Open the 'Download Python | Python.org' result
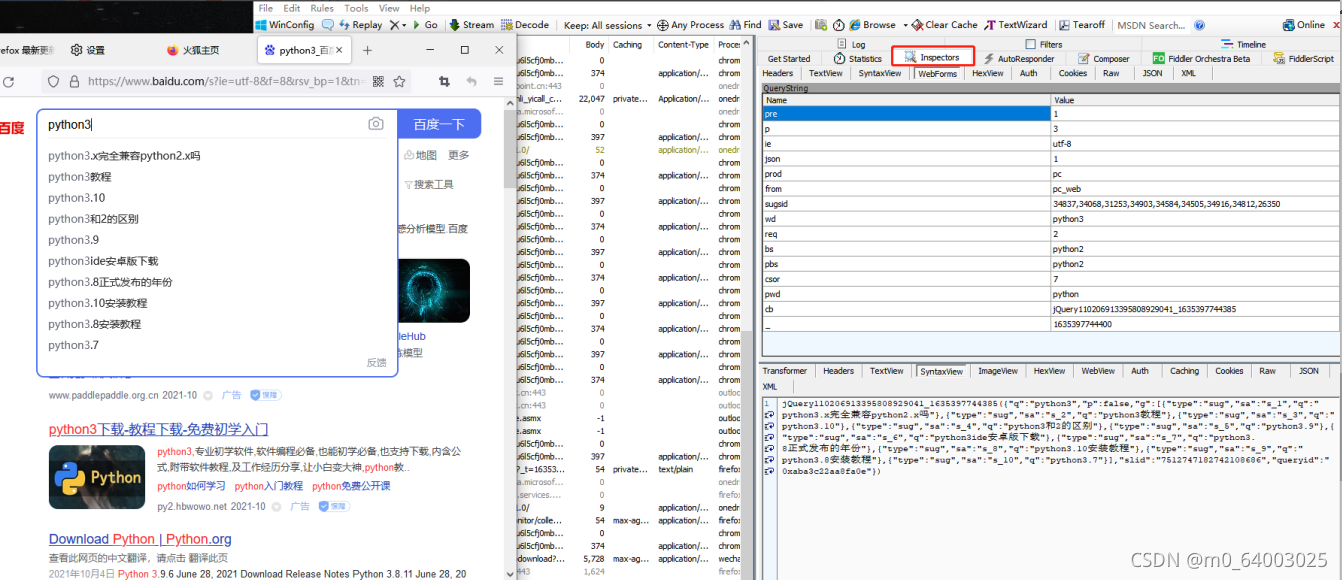Image resolution: width=1342 pixels, height=580 pixels. (140, 539)
